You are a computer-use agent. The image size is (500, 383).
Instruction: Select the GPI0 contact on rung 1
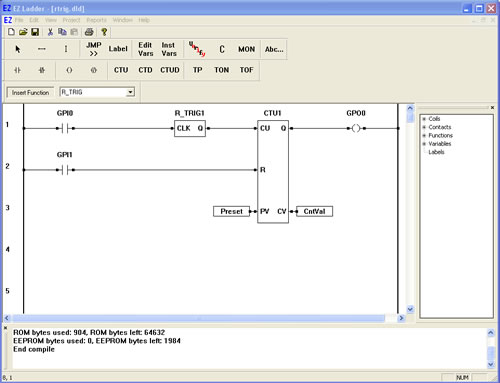pyautogui.click(x=65, y=128)
